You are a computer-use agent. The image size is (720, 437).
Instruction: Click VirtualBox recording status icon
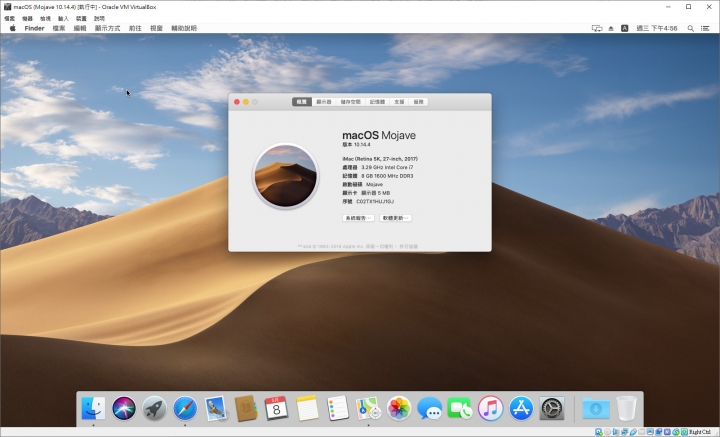click(x=658, y=432)
